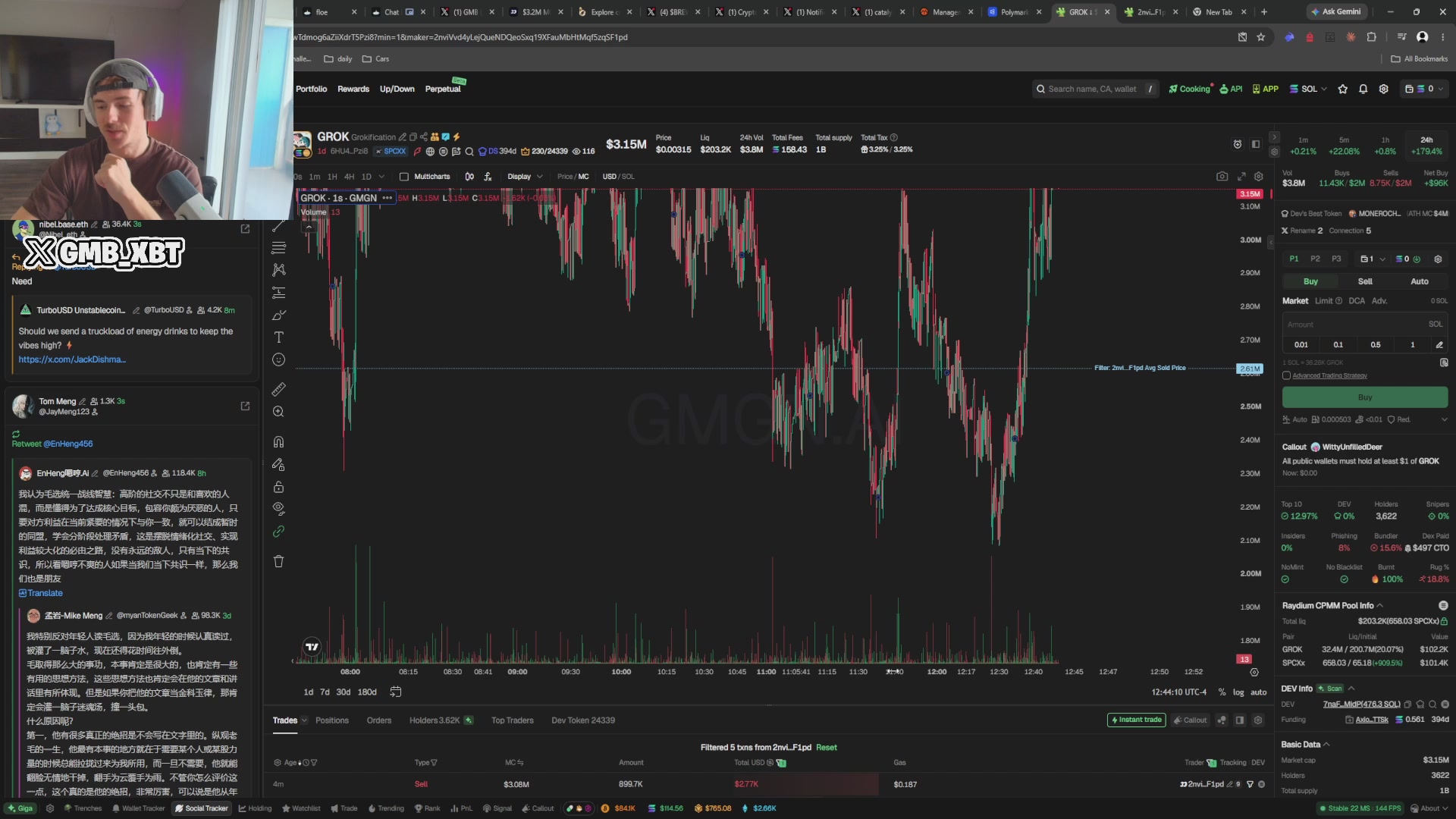
Task: Pick the brush drawing tool
Action: coord(278,315)
